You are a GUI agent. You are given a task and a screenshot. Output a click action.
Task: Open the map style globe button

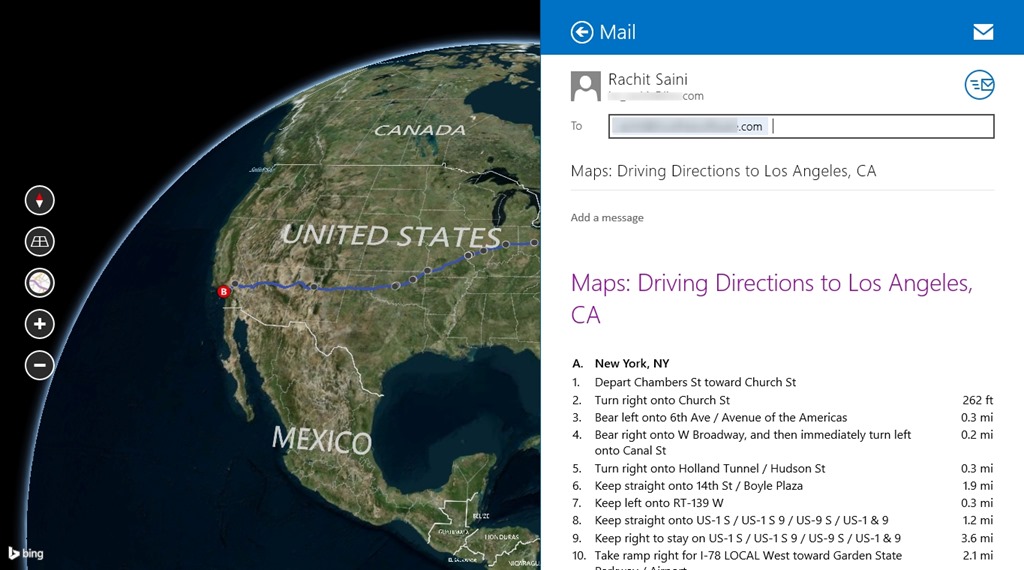tap(39, 283)
